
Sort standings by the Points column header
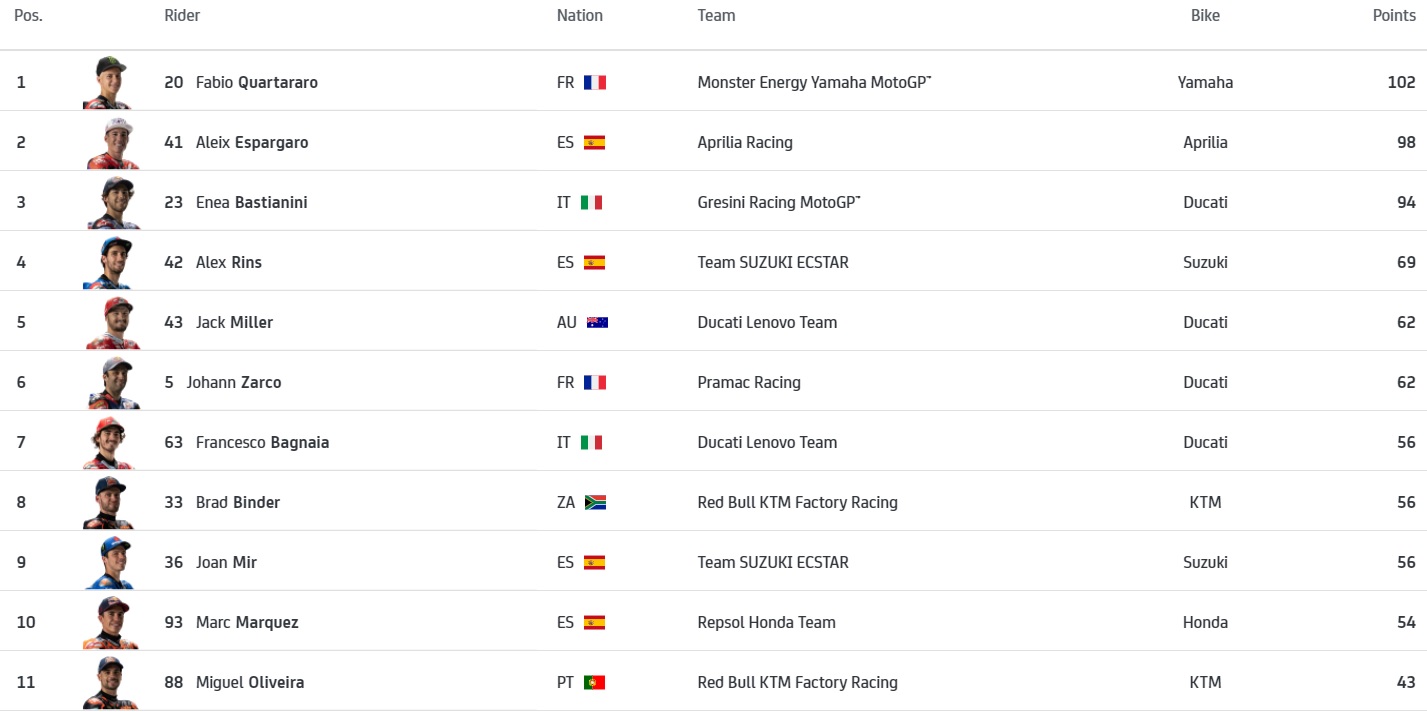1394,15
